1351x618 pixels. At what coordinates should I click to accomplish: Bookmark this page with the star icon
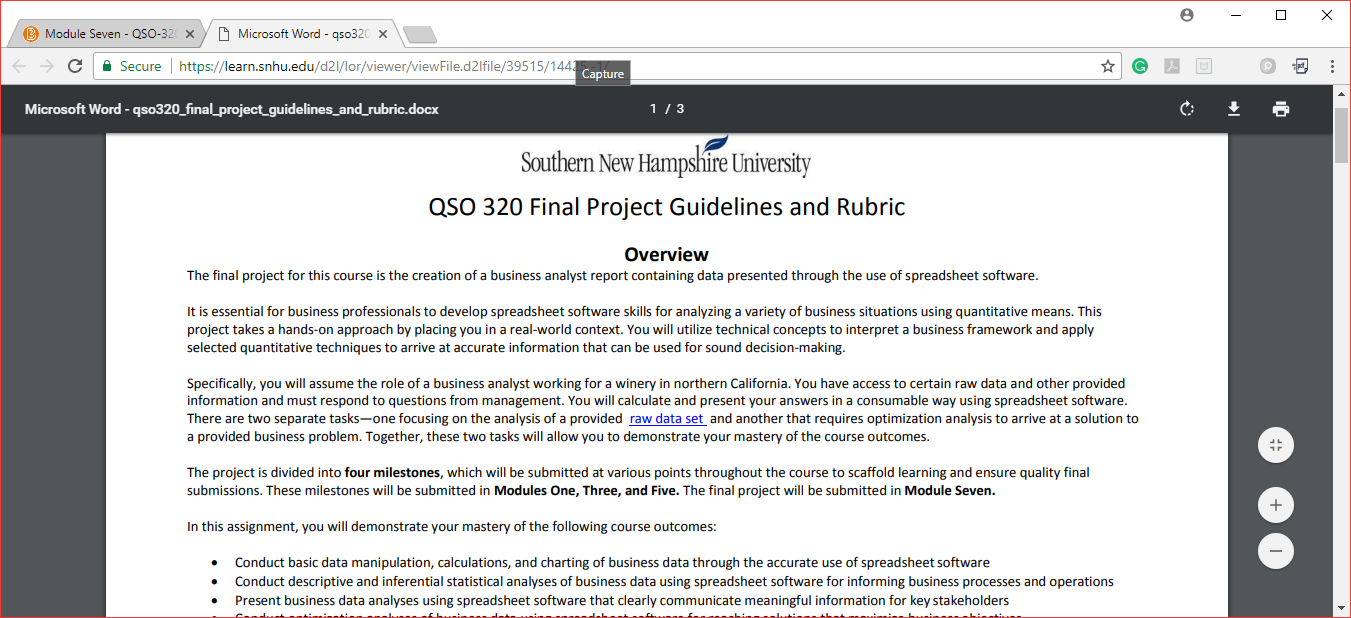pos(1108,66)
